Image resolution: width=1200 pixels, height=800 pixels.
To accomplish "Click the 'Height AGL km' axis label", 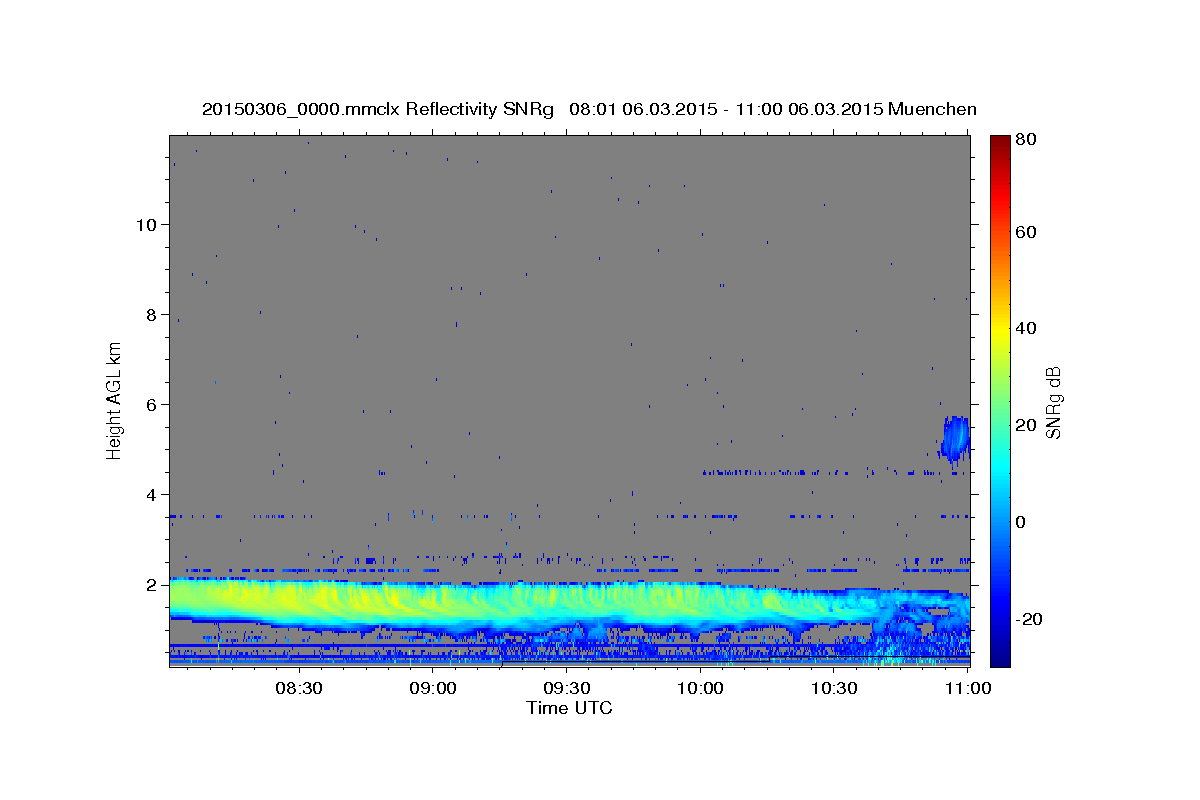I will (x=115, y=400).
